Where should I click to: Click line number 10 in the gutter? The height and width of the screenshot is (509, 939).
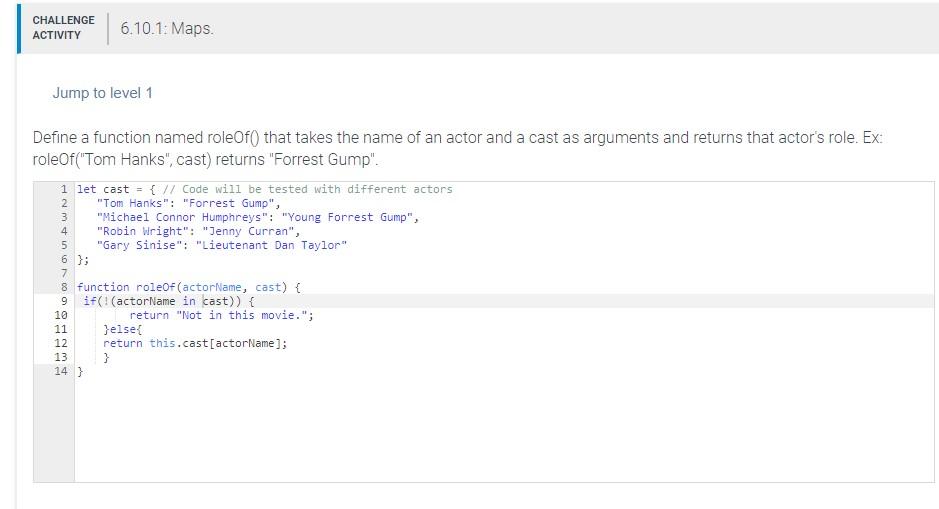(x=60, y=315)
